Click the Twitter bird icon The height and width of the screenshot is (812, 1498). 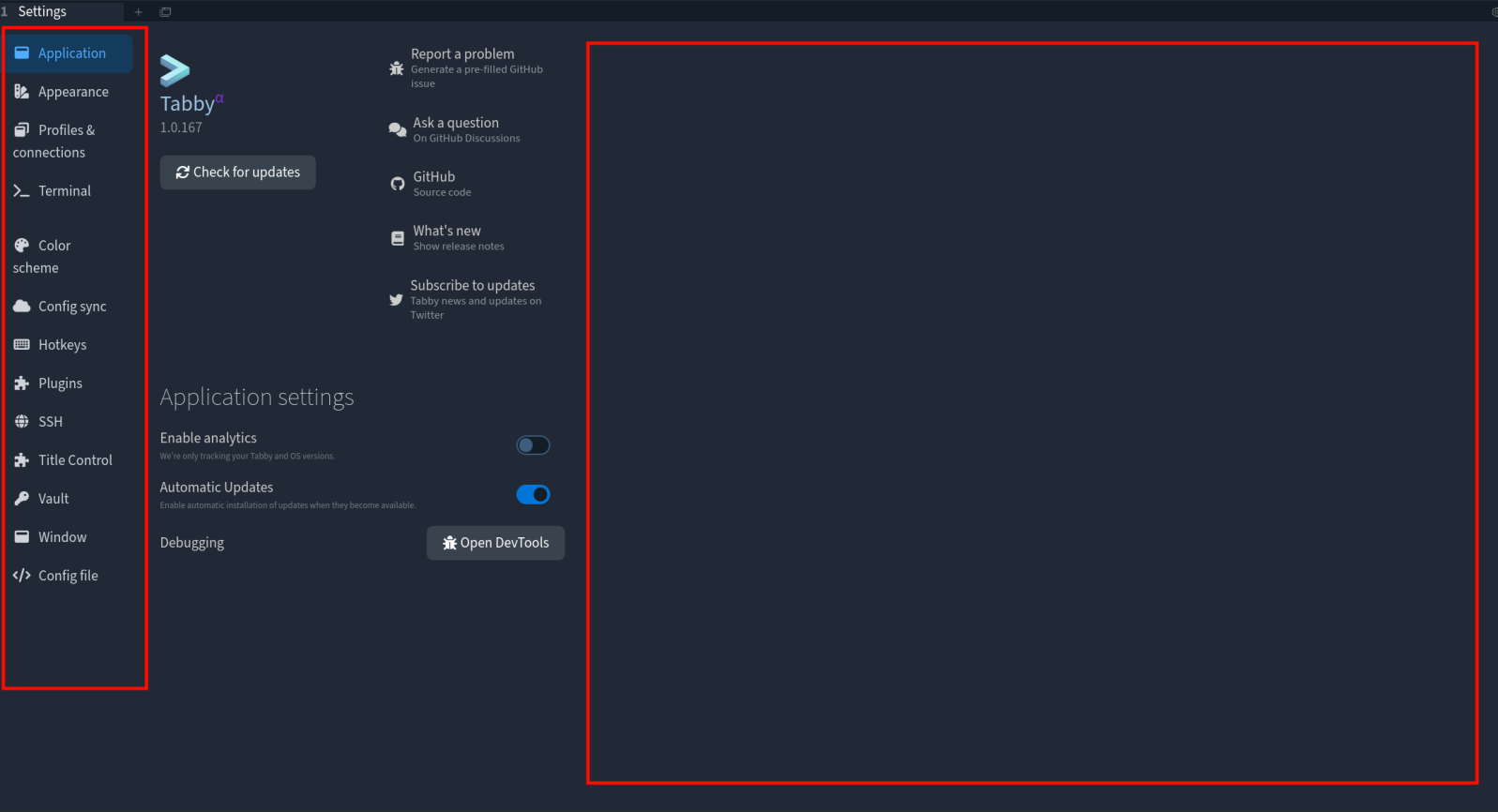(x=396, y=300)
